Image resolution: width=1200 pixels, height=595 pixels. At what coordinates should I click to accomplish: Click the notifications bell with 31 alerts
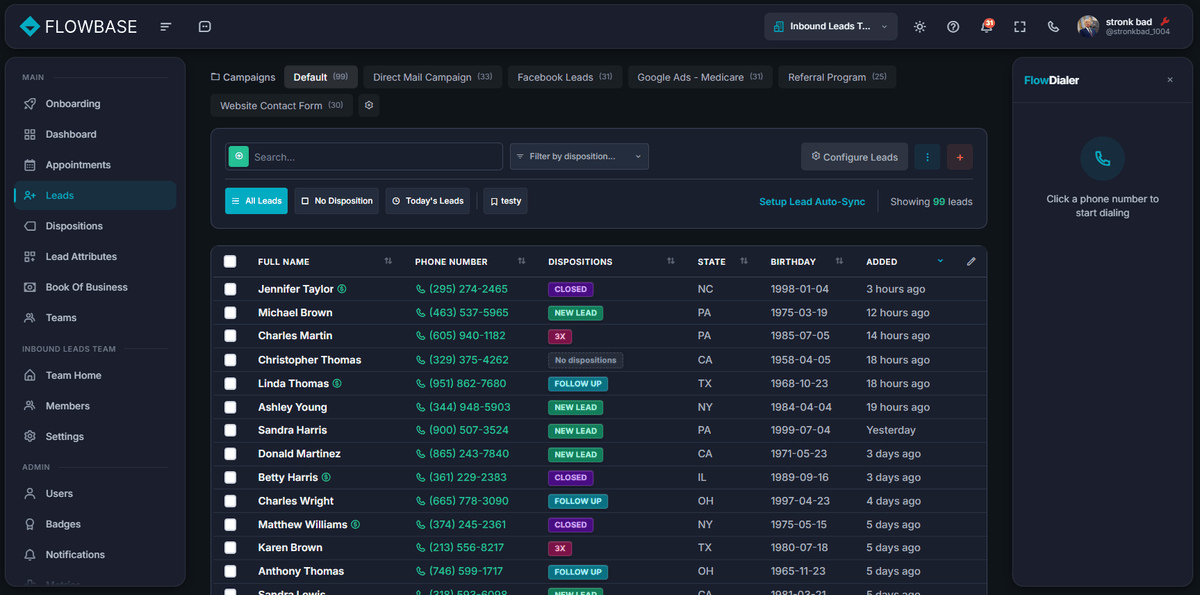[x=986, y=27]
